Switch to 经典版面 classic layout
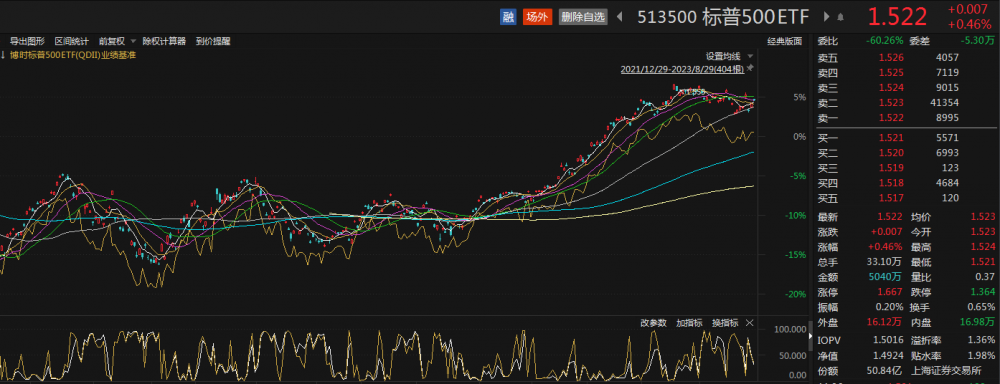This screenshot has width=1000, height=384. click(x=784, y=41)
